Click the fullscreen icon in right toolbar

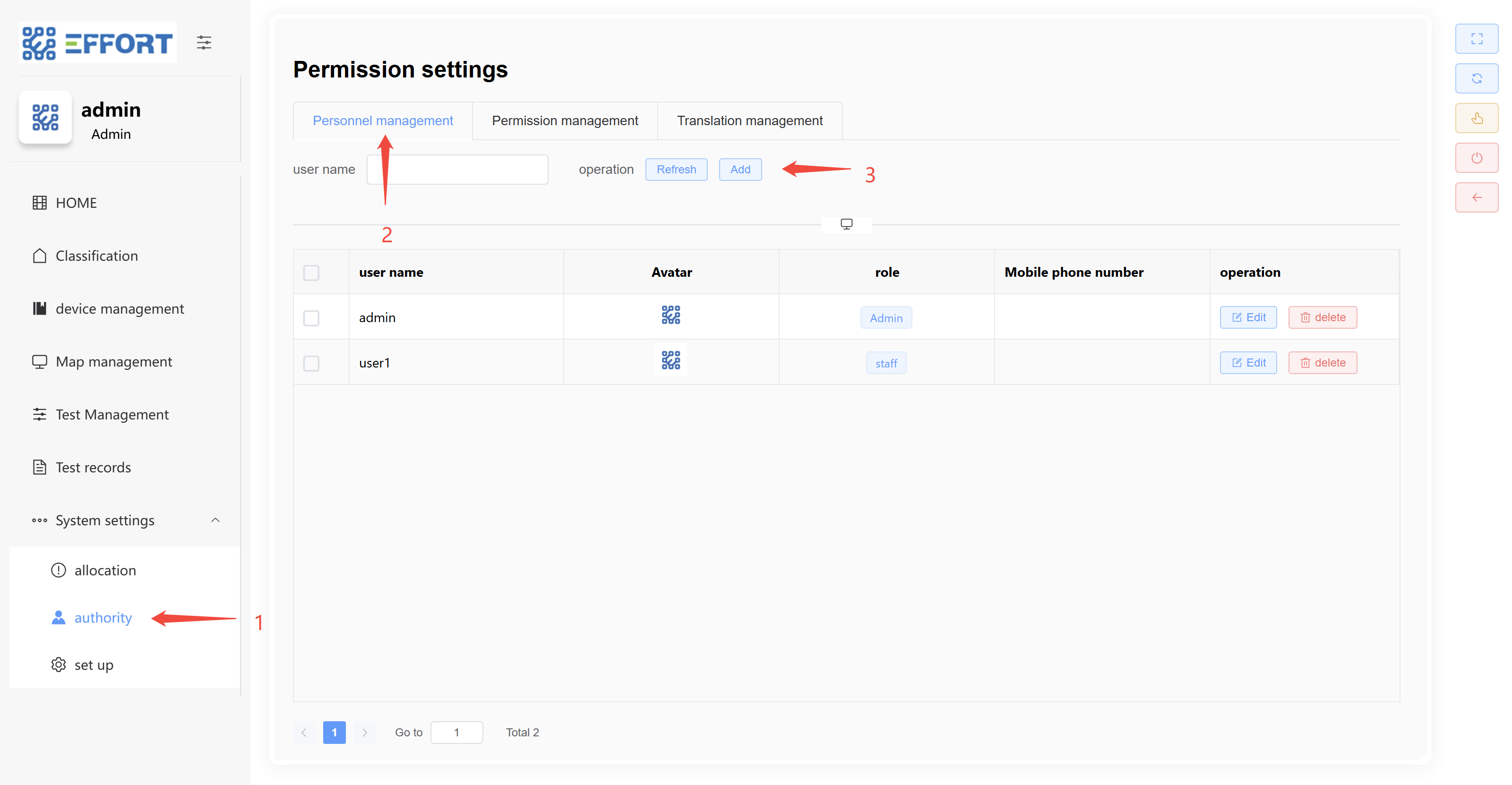tap(1476, 39)
